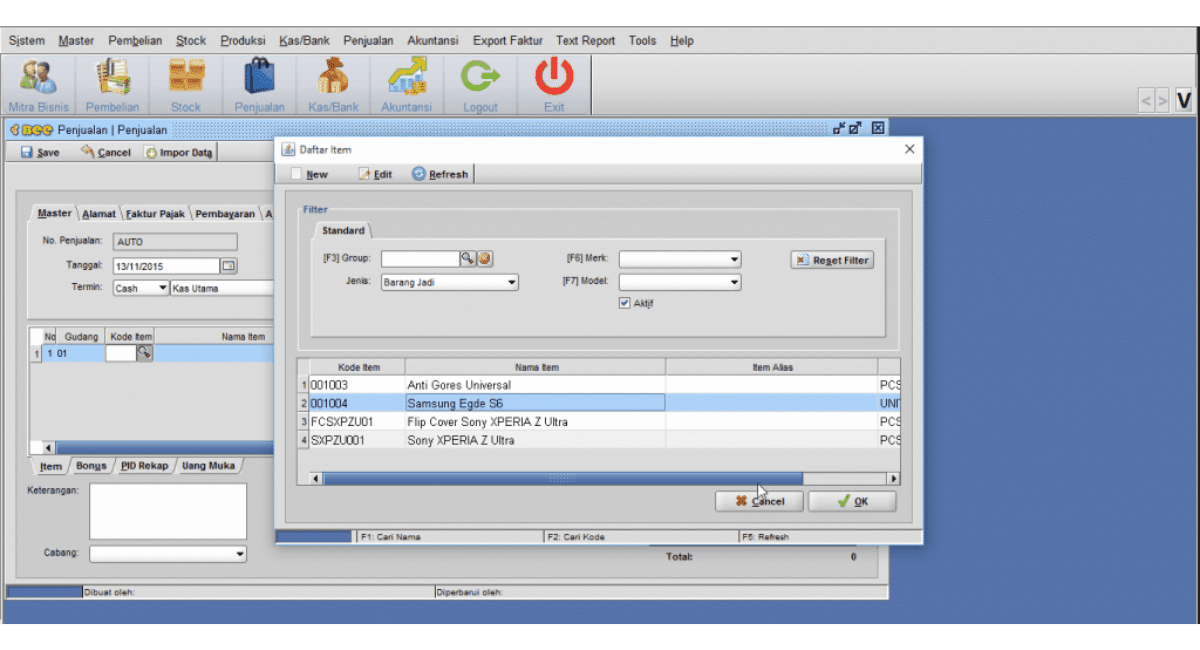Click the red Exit power icon
1200x650 pixels.
[554, 85]
